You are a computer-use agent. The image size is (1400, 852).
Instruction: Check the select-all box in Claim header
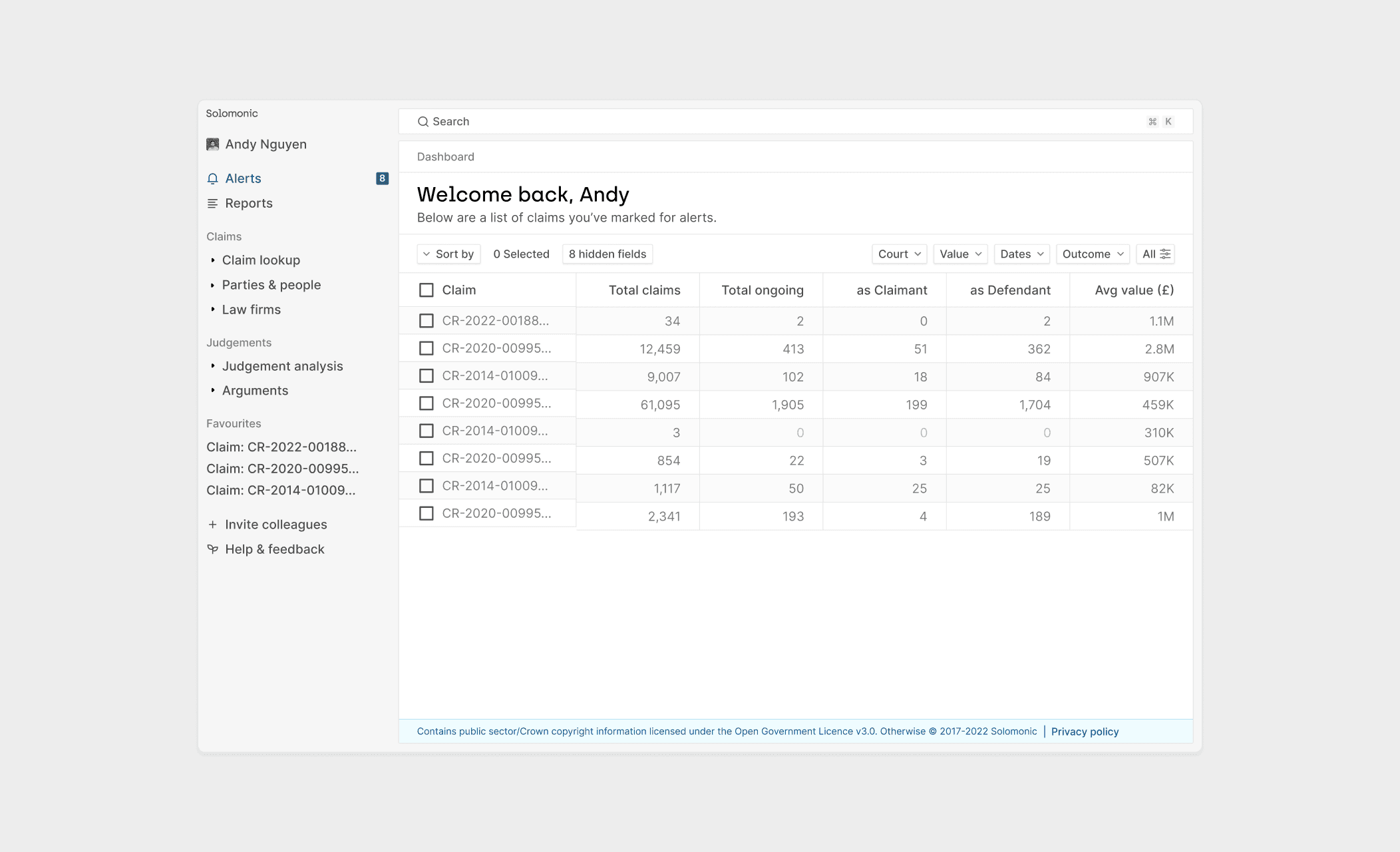tap(427, 290)
